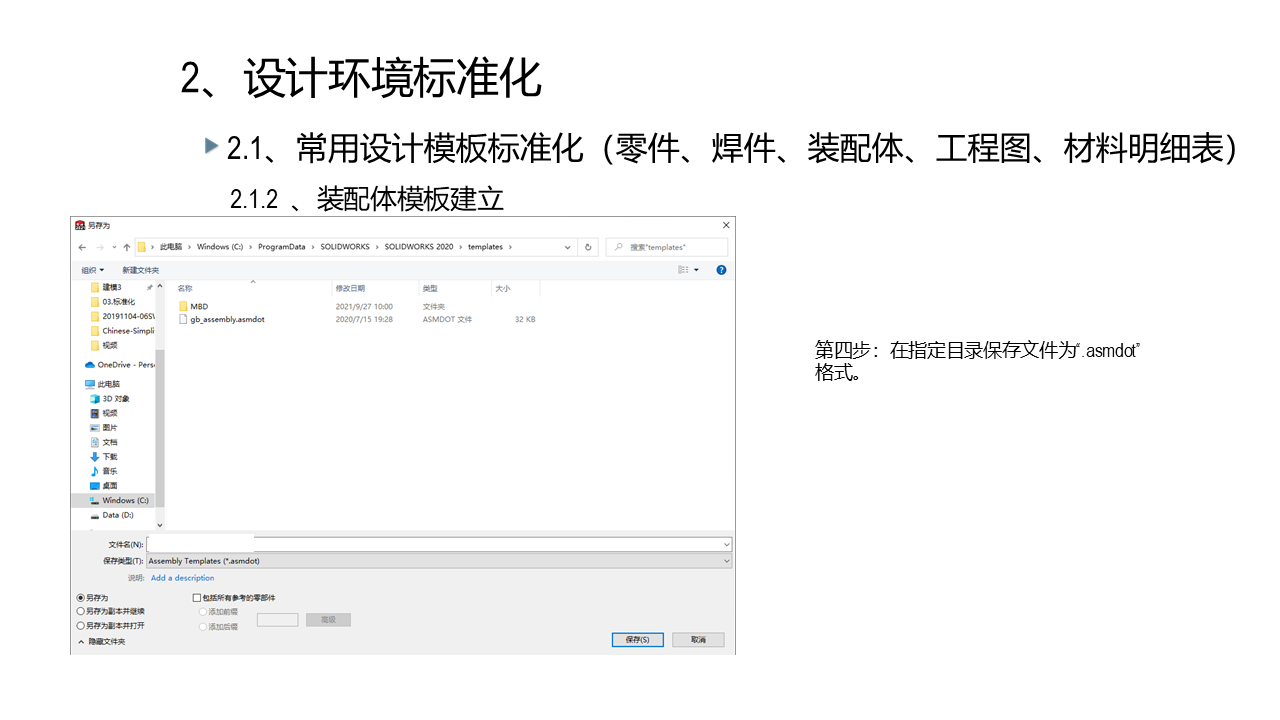The image size is (1280, 720).
Task: Choose 另存为副本并继续 option
Action: click(81, 611)
